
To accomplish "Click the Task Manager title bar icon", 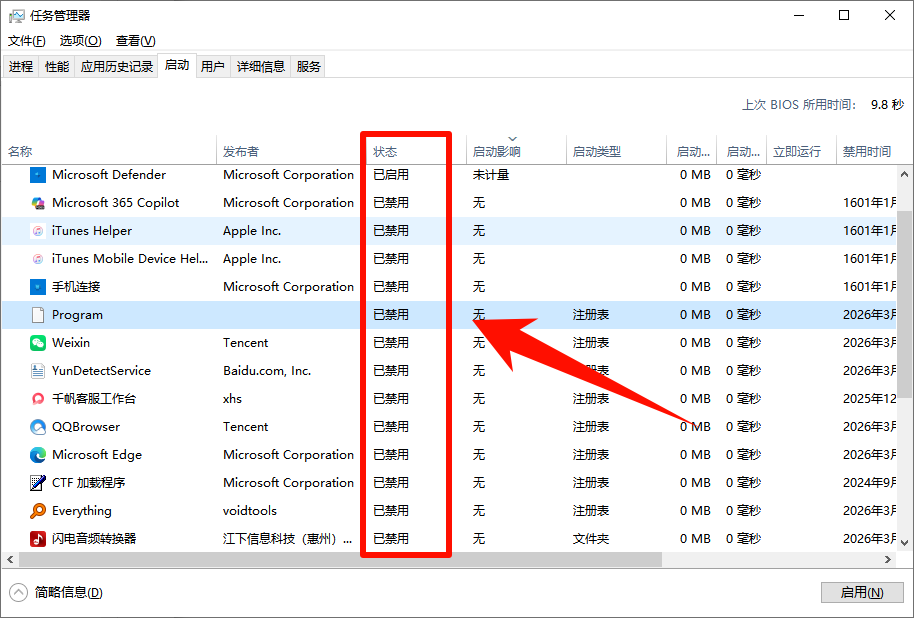I will tap(16, 16).
